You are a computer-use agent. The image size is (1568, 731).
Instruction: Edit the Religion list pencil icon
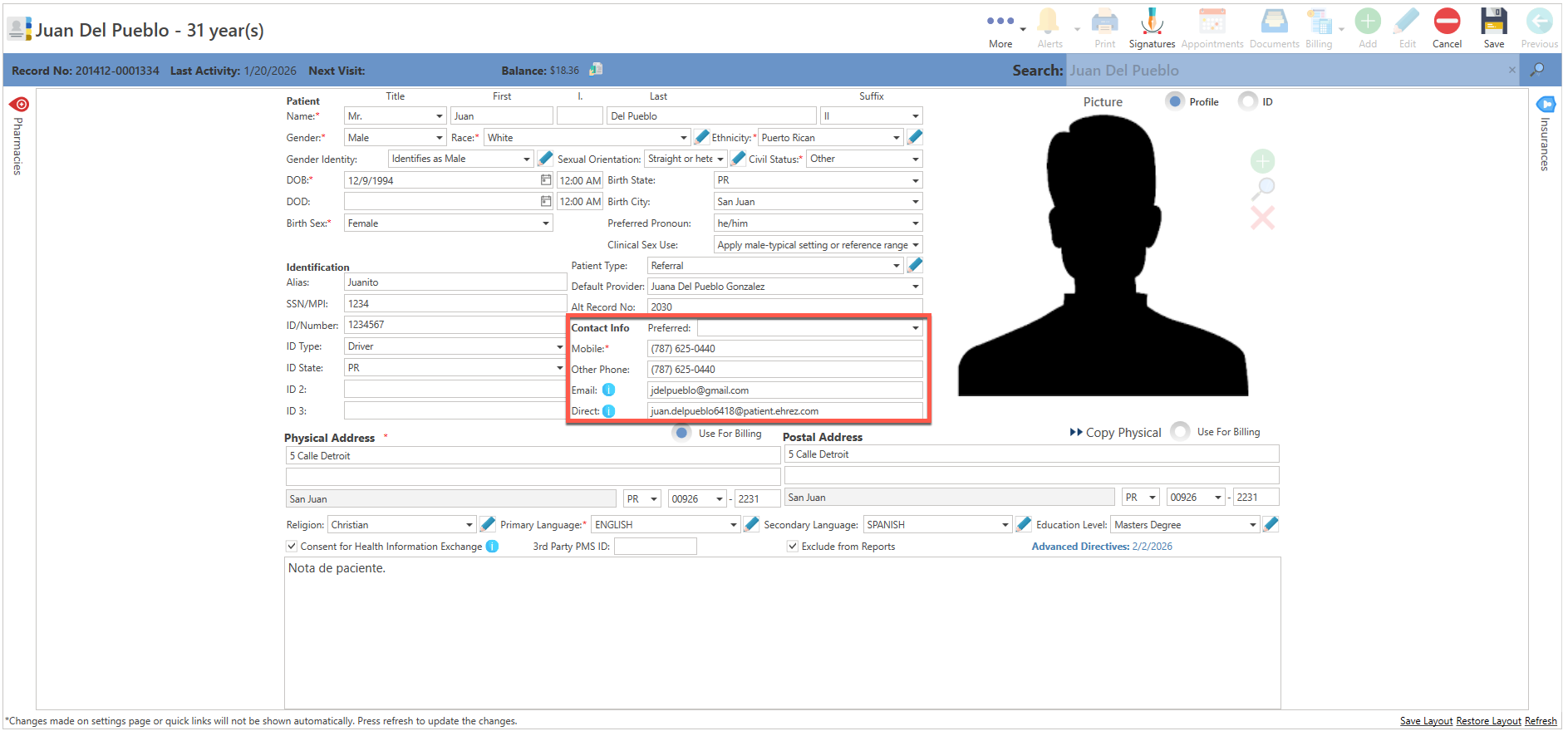pyautogui.click(x=488, y=524)
